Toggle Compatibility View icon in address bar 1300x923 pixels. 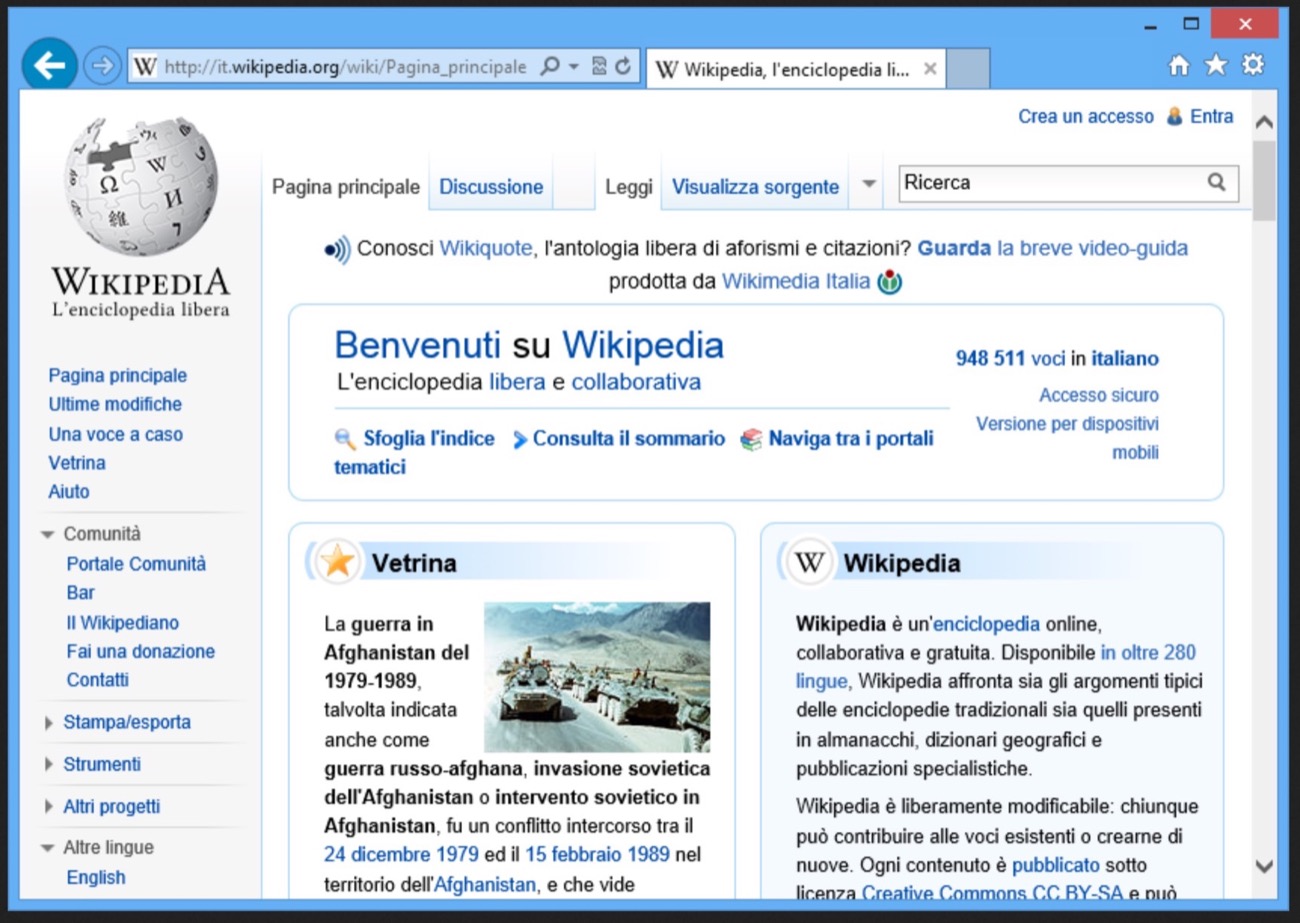click(x=599, y=67)
